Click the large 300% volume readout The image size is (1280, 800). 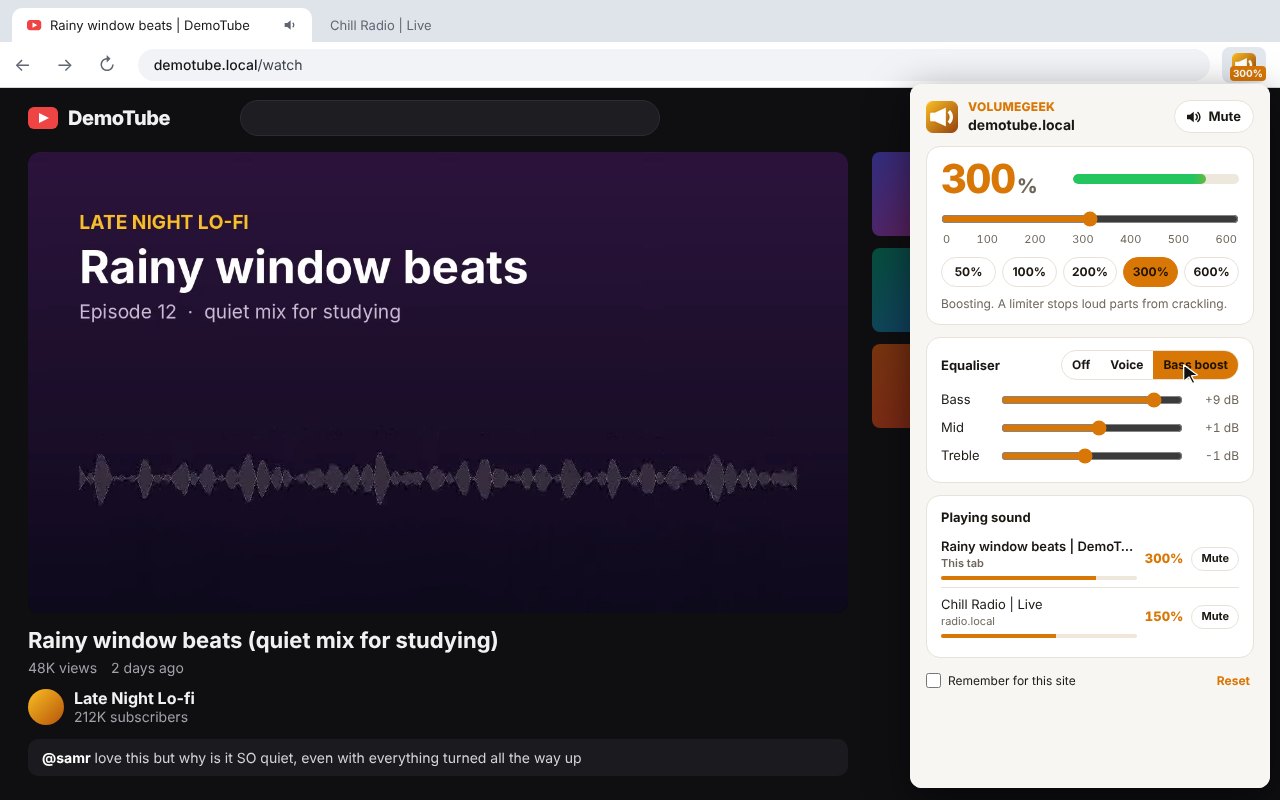[989, 180]
